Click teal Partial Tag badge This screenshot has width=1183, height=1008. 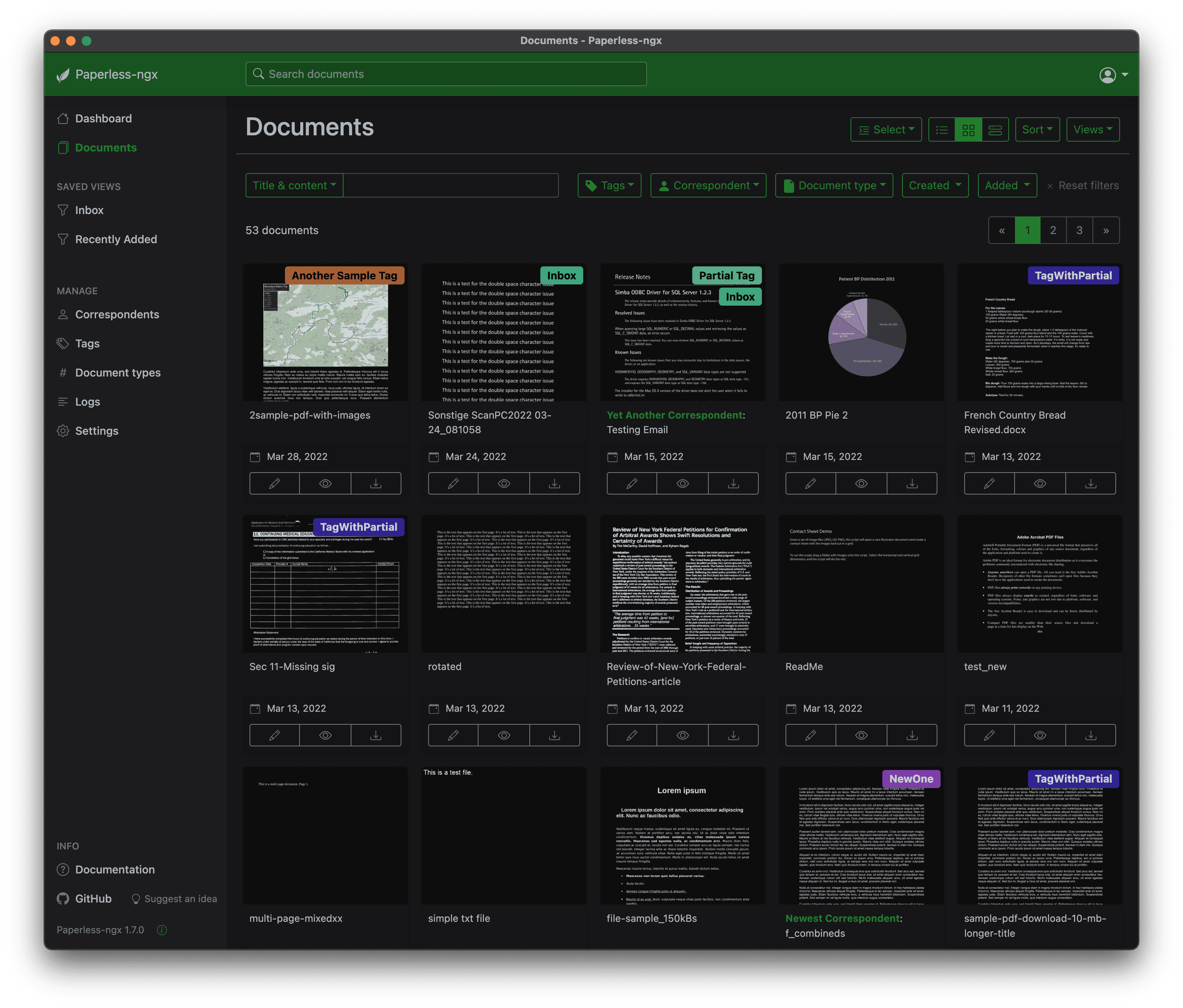[x=727, y=276]
